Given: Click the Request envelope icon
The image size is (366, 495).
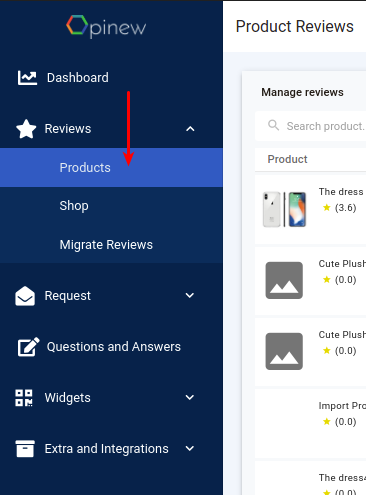Looking at the screenshot, I should 25,296.
